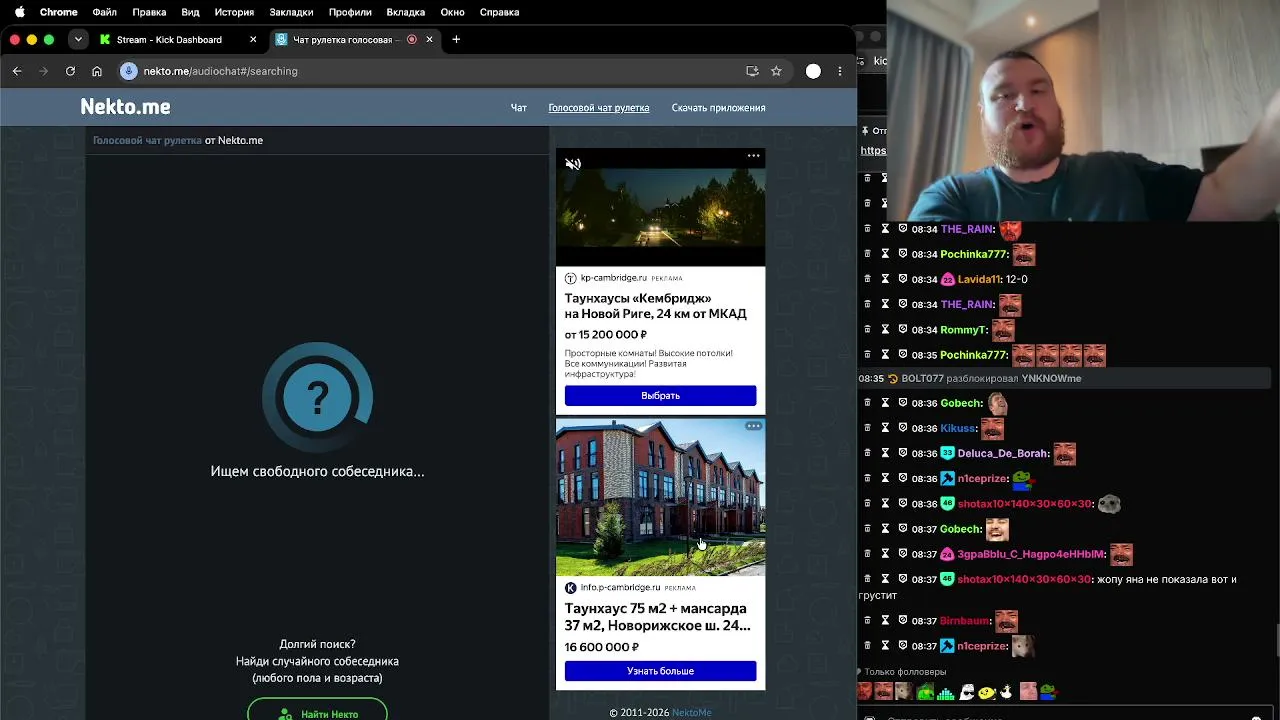
Task: Delete Lavida11's 08:34 message with trash icon
Action: [x=868, y=279]
